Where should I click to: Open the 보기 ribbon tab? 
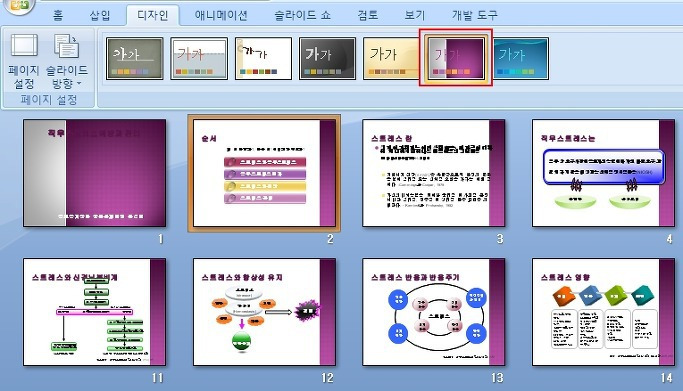(x=415, y=15)
